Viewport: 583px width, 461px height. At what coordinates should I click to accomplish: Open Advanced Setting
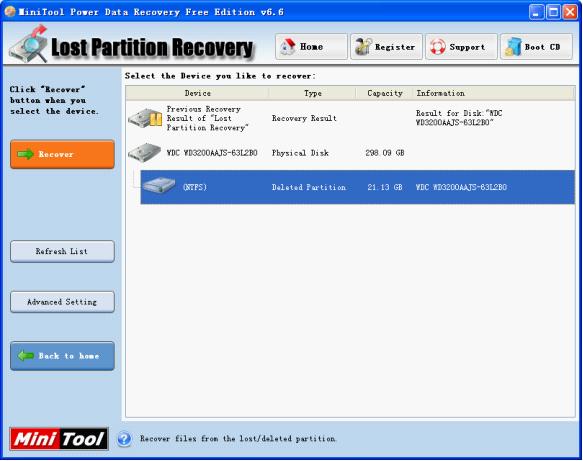coord(62,302)
